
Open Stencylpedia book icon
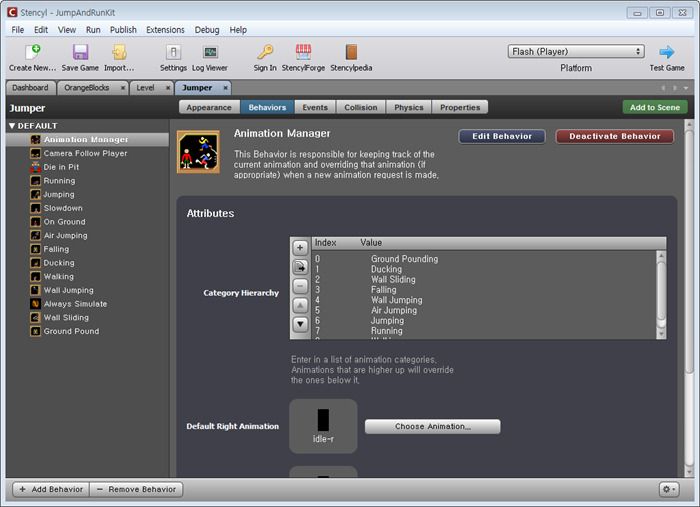(x=351, y=52)
